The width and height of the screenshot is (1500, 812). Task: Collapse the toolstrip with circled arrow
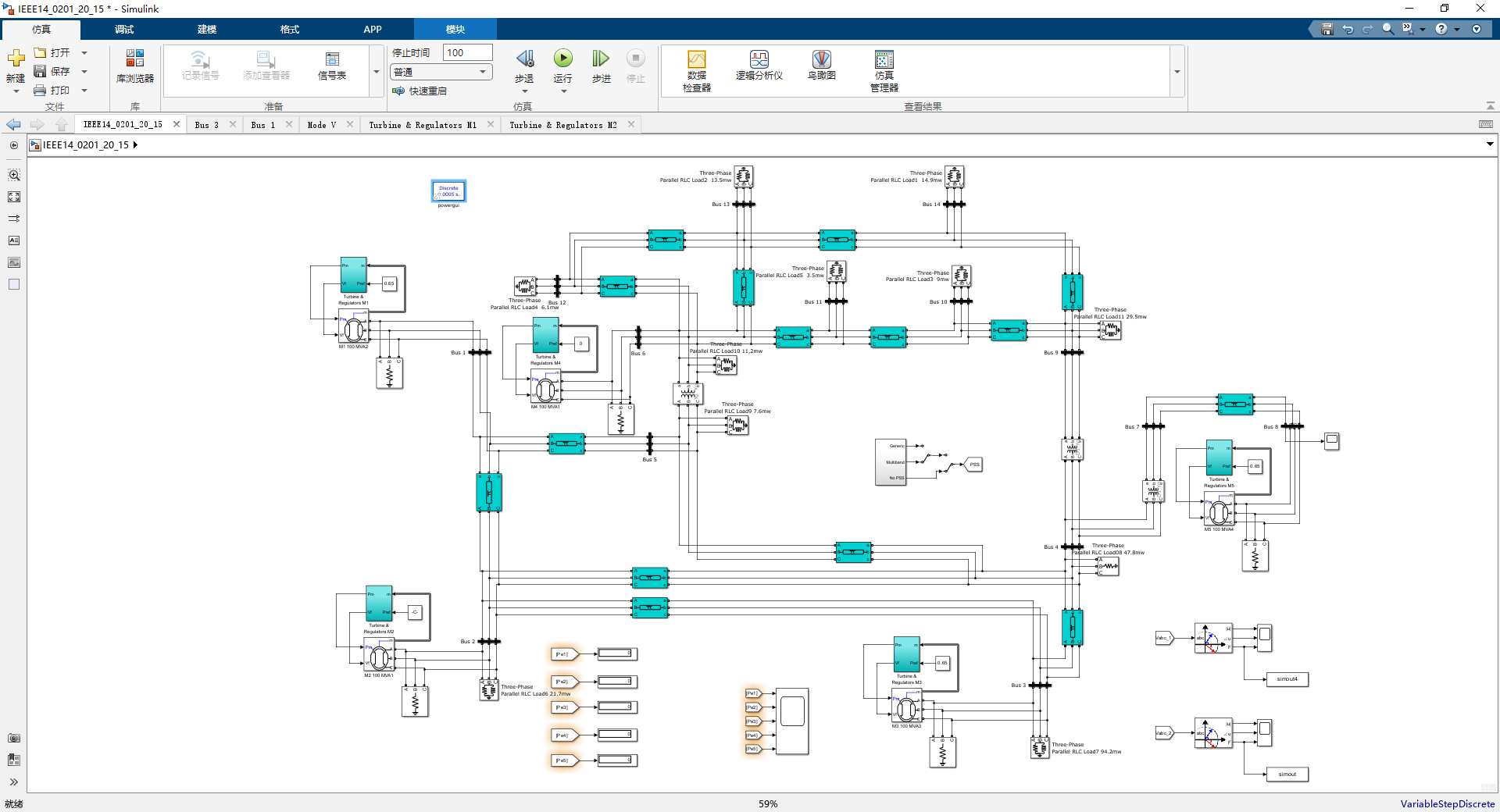[1477, 29]
